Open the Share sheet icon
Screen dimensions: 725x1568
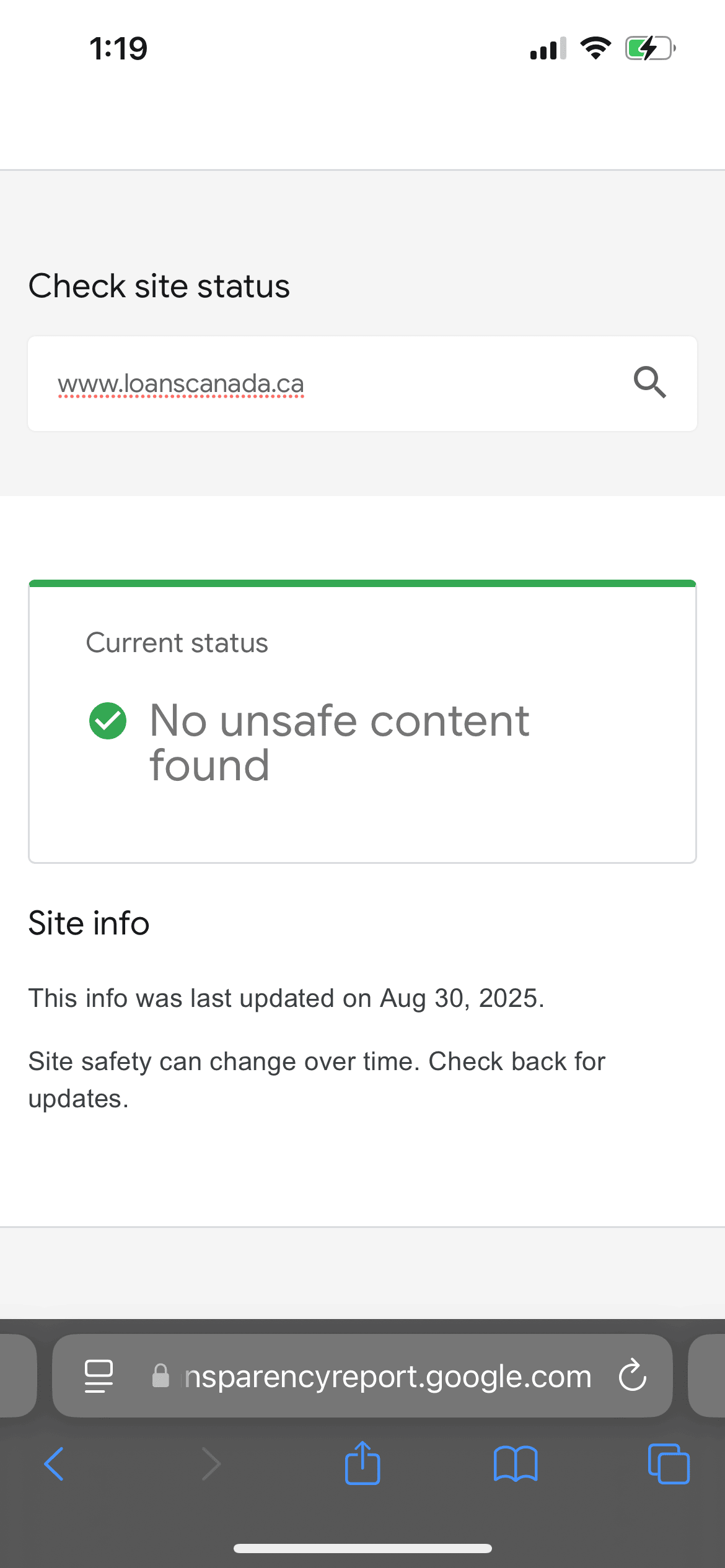(x=362, y=1462)
